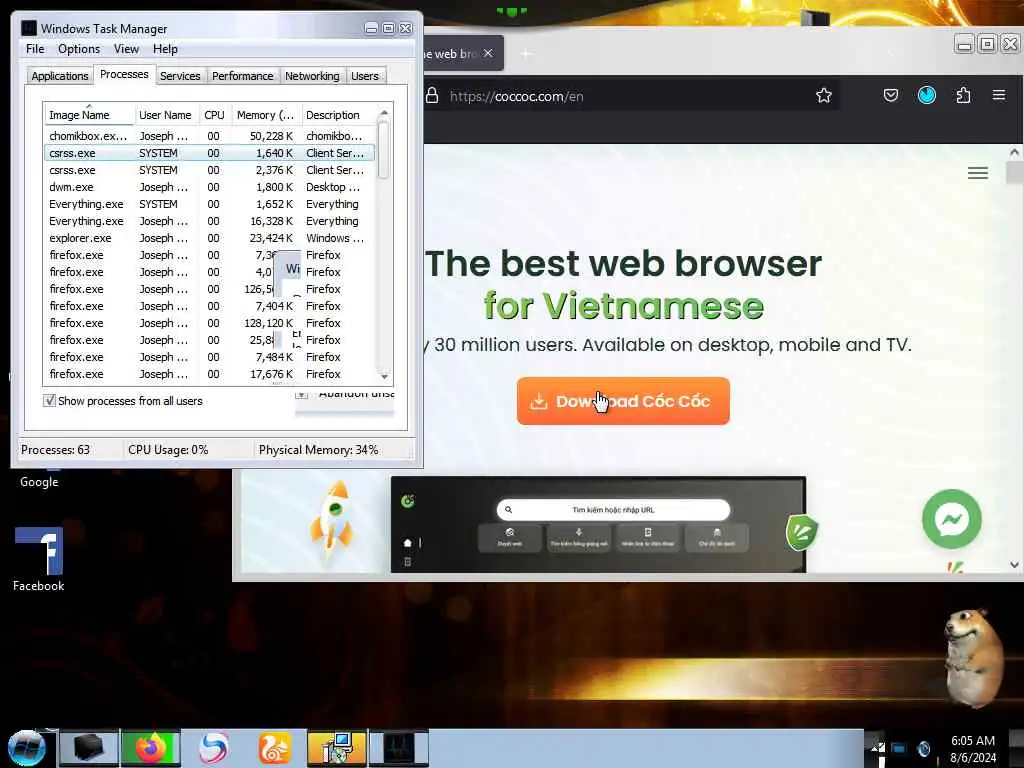
Task: Click the hamster desktop mascot
Action: (x=973, y=658)
